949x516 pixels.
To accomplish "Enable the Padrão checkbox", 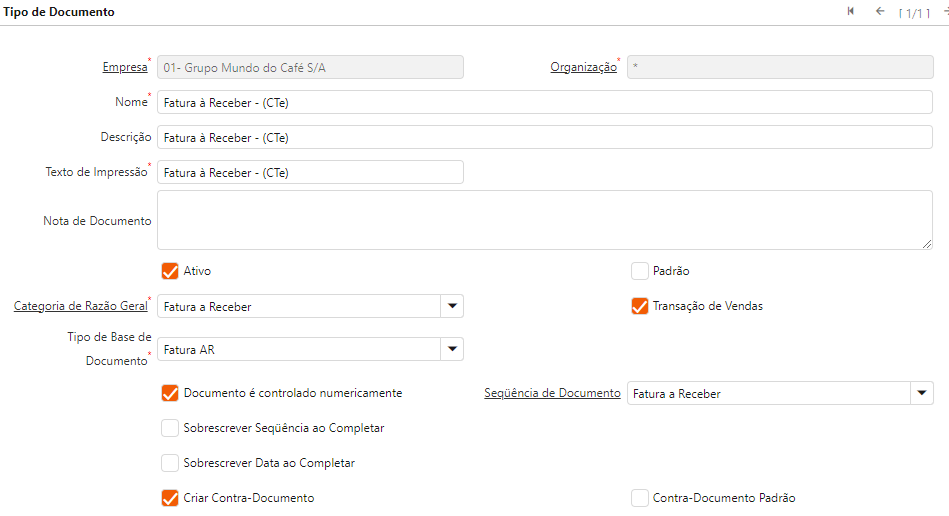I will [640, 271].
